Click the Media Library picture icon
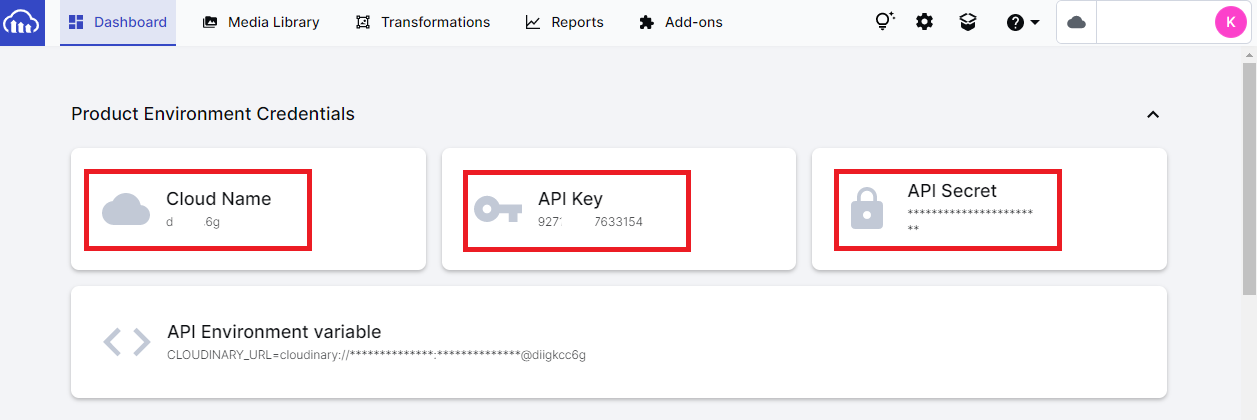 [210, 22]
